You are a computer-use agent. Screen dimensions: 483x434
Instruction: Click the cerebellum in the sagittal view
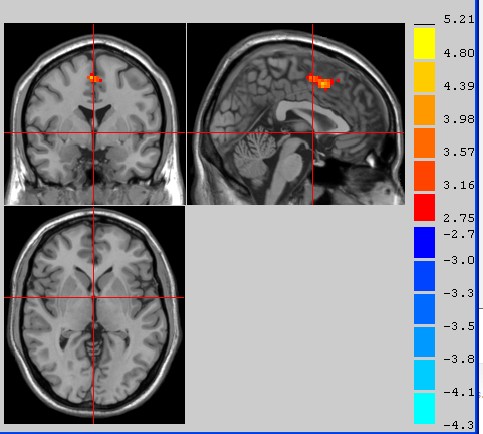click(255, 153)
